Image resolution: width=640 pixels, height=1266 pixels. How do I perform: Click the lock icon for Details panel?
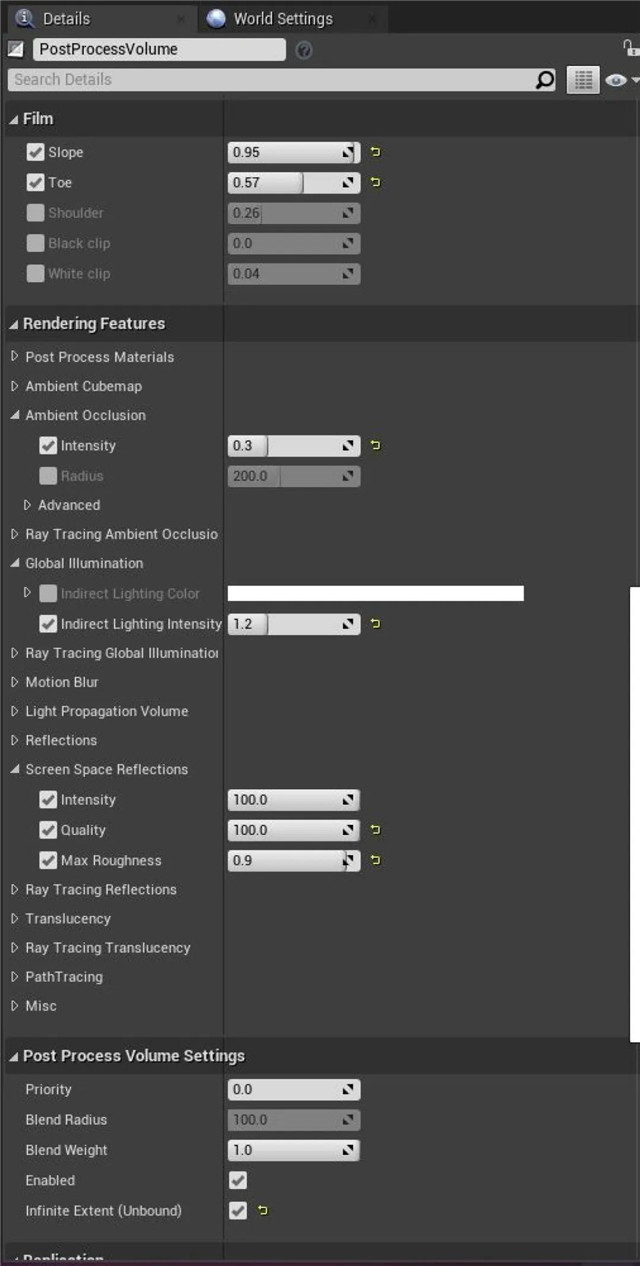[x=630, y=48]
